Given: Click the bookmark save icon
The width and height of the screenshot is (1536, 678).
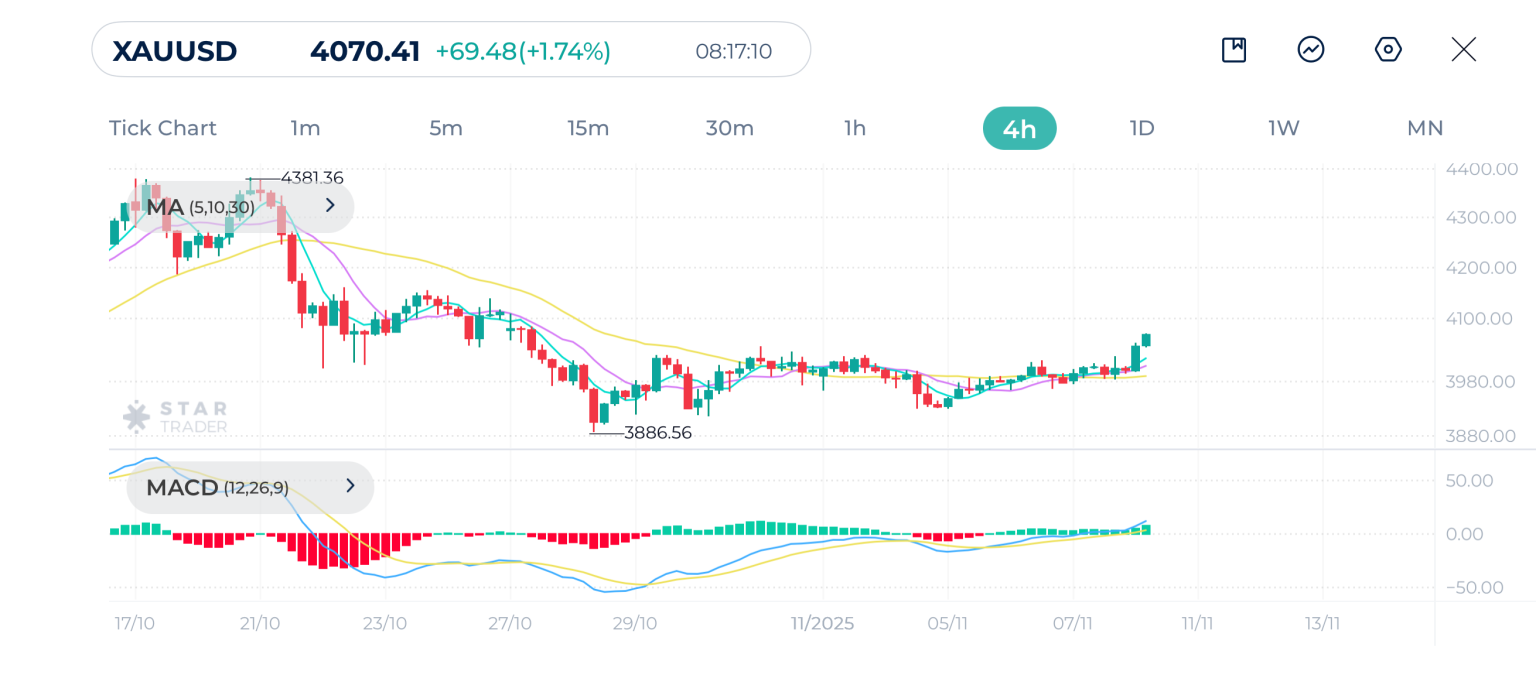Looking at the screenshot, I should 1234,50.
